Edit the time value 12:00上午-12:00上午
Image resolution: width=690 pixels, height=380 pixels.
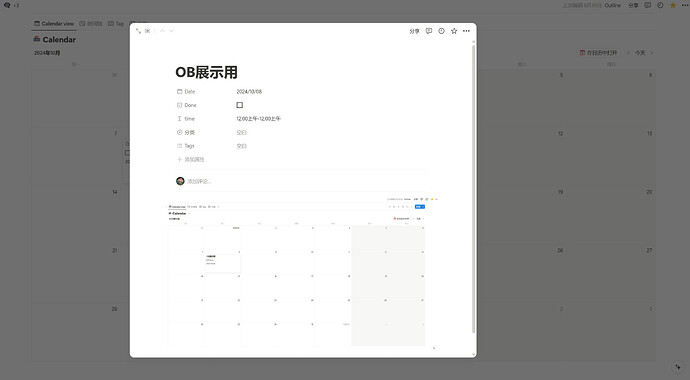point(258,119)
